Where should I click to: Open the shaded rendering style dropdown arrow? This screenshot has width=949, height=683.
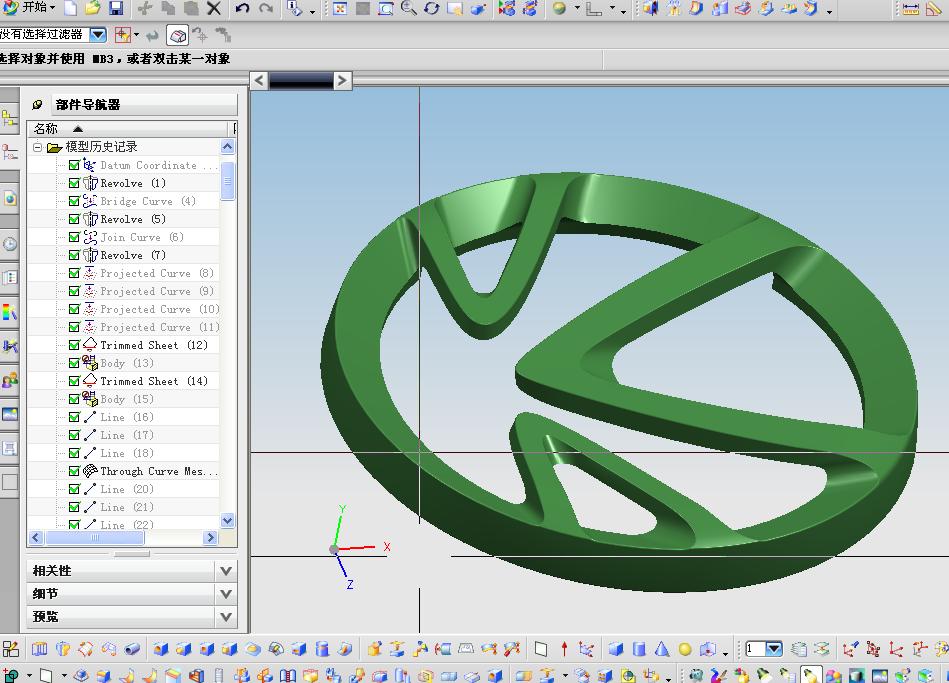(576, 8)
